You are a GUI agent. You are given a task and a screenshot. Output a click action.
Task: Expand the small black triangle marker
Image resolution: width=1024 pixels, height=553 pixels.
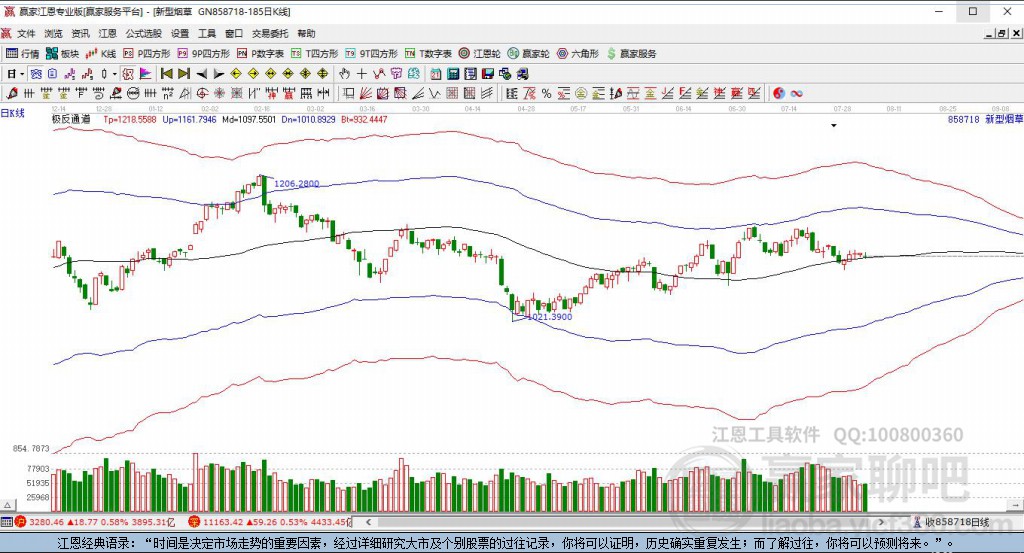pyautogui.click(x=834, y=125)
